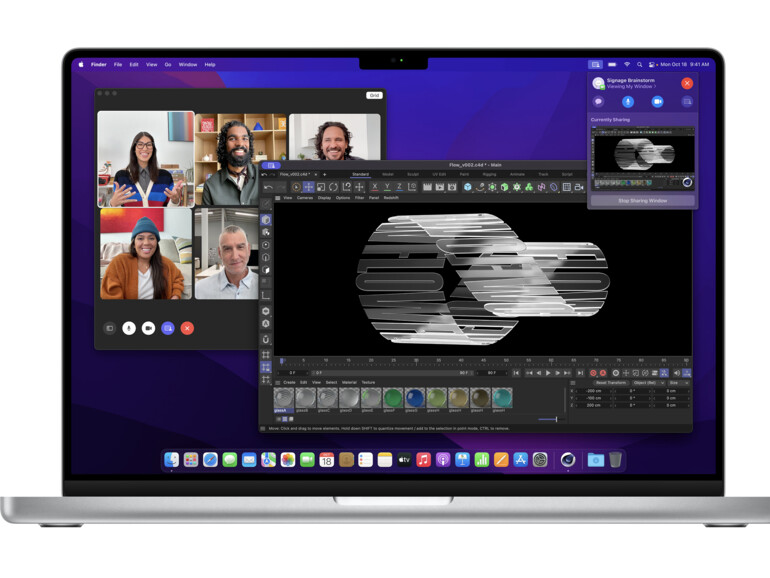Open the Finder menu

point(99,64)
